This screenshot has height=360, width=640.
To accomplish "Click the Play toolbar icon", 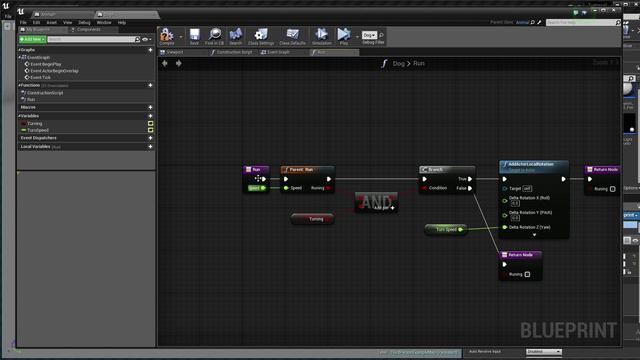I will coord(344,35).
